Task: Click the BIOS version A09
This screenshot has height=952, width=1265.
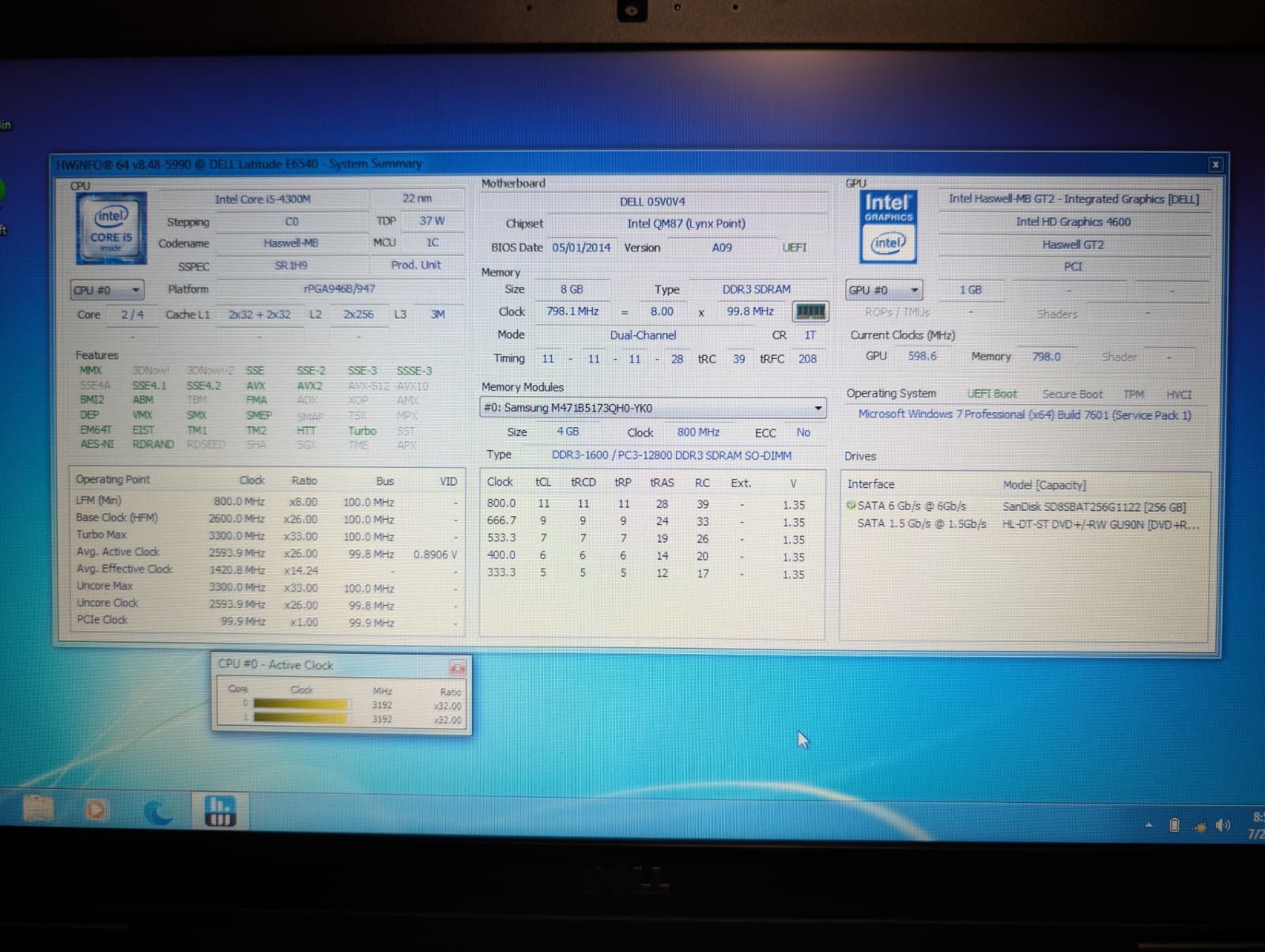Action: (722, 247)
